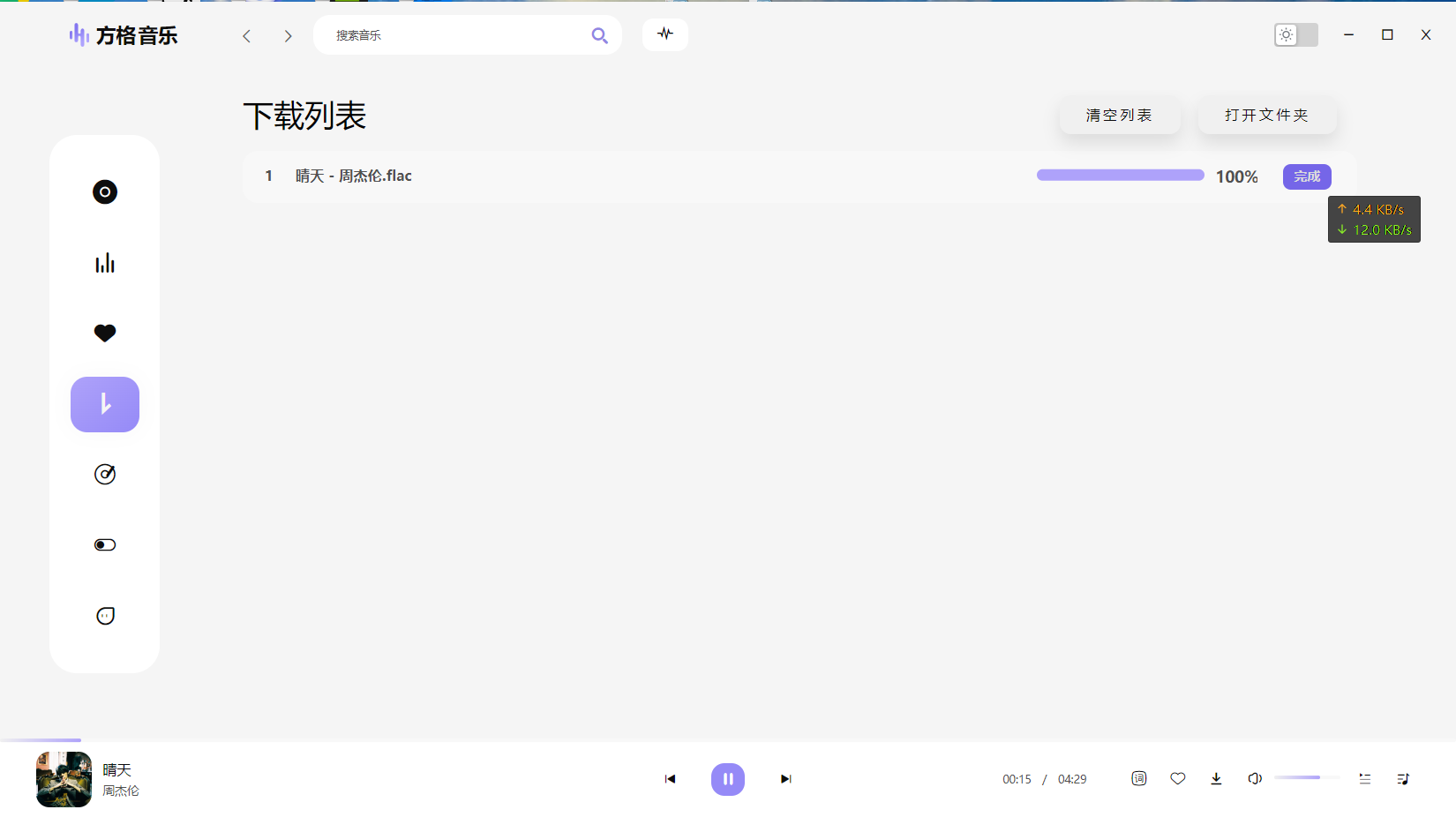Click the smiley face icon in sidebar
Image resolution: width=1456 pixels, height=817 pixels.
pos(105,616)
